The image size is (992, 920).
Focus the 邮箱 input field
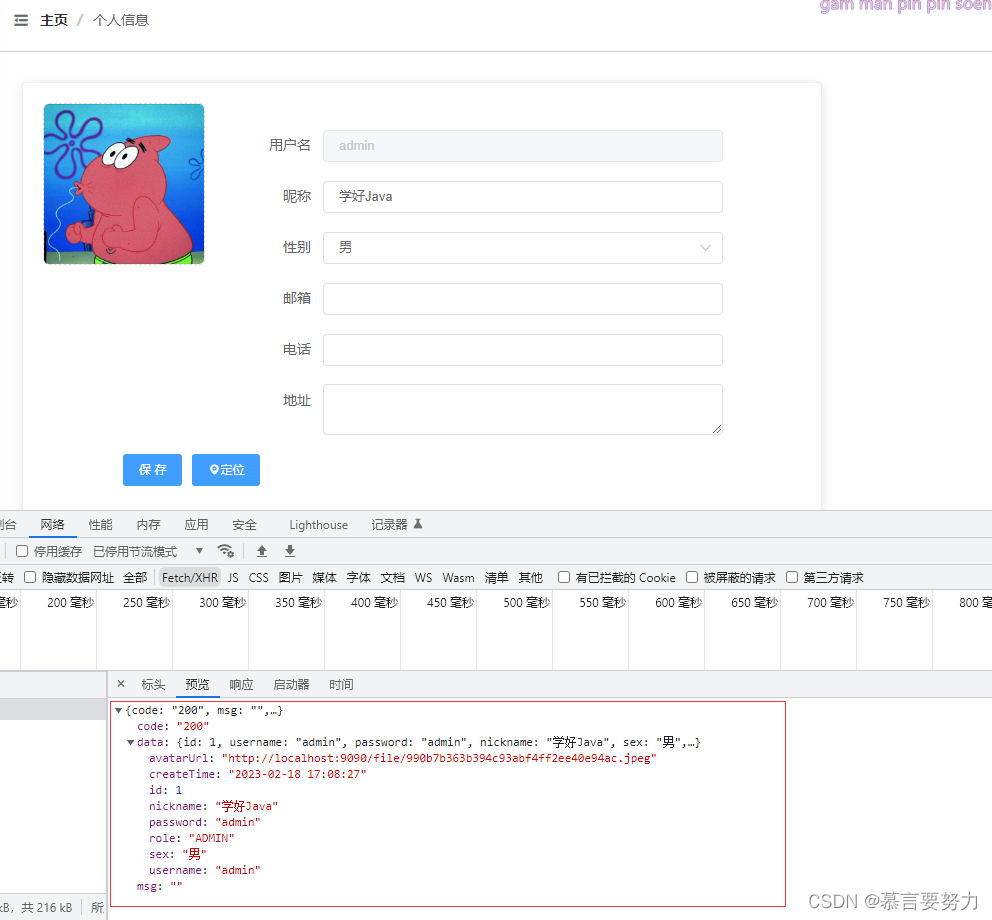523,299
